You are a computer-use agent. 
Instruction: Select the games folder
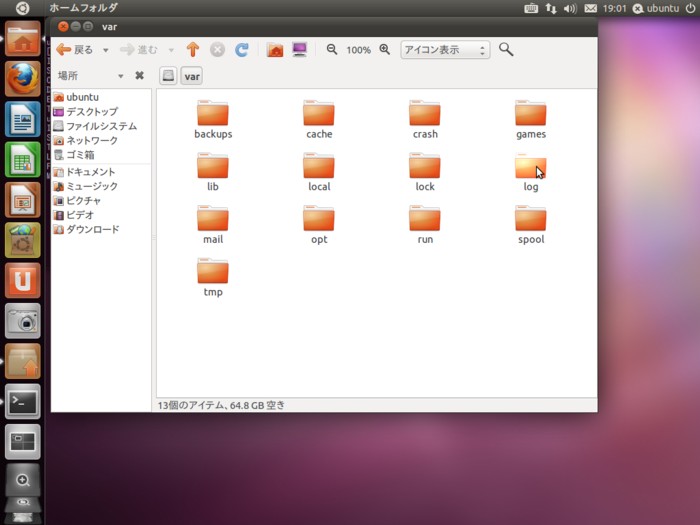(x=531, y=119)
